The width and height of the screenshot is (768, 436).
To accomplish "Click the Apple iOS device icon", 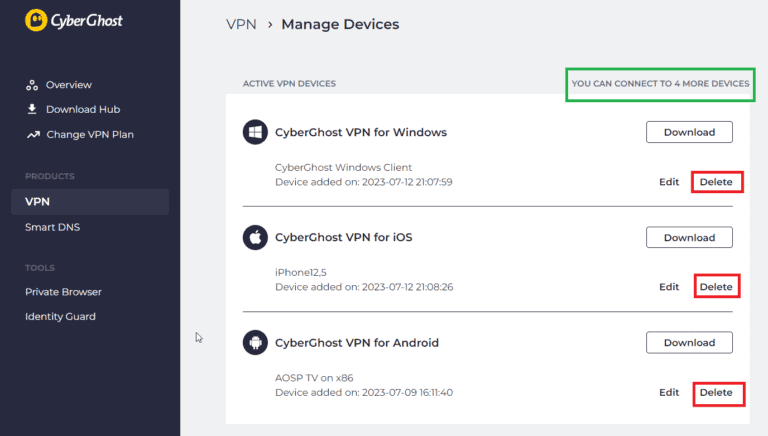I will point(255,237).
